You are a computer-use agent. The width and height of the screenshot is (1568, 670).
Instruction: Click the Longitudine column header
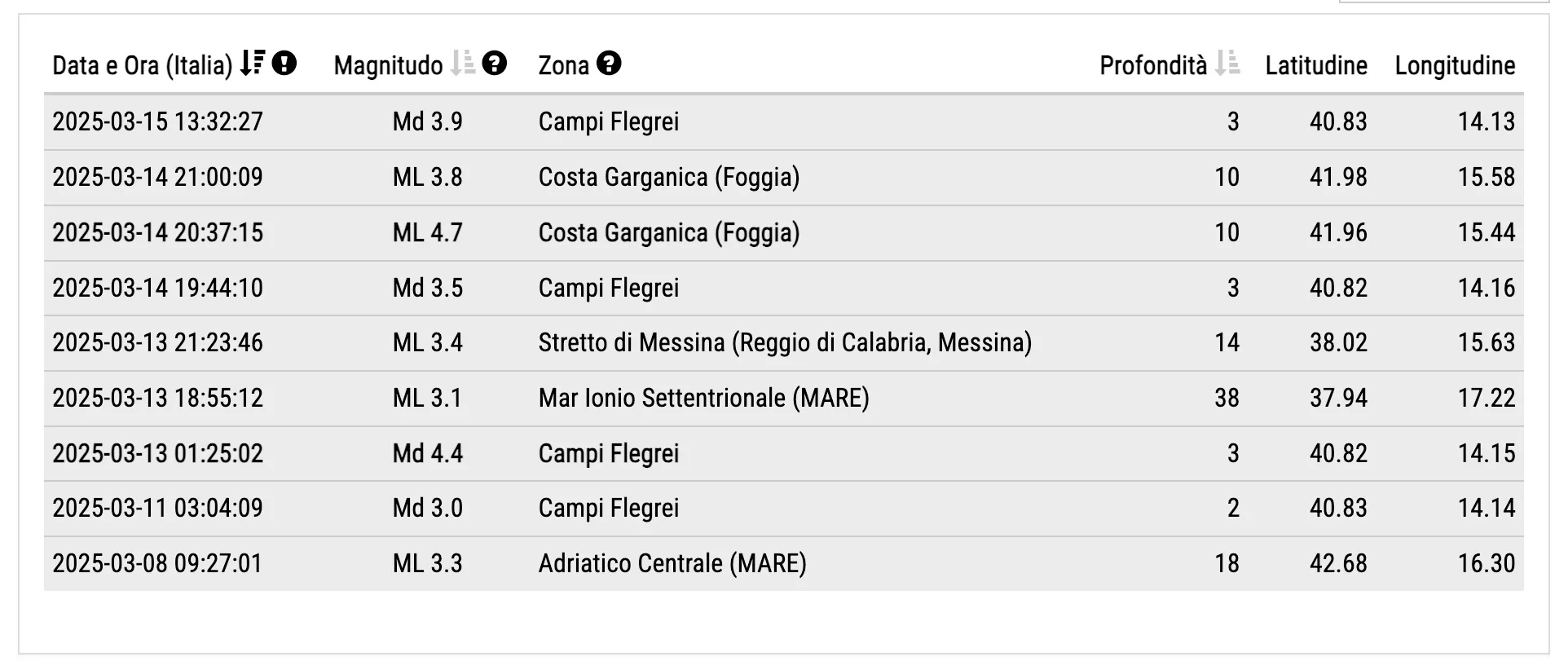[1455, 65]
